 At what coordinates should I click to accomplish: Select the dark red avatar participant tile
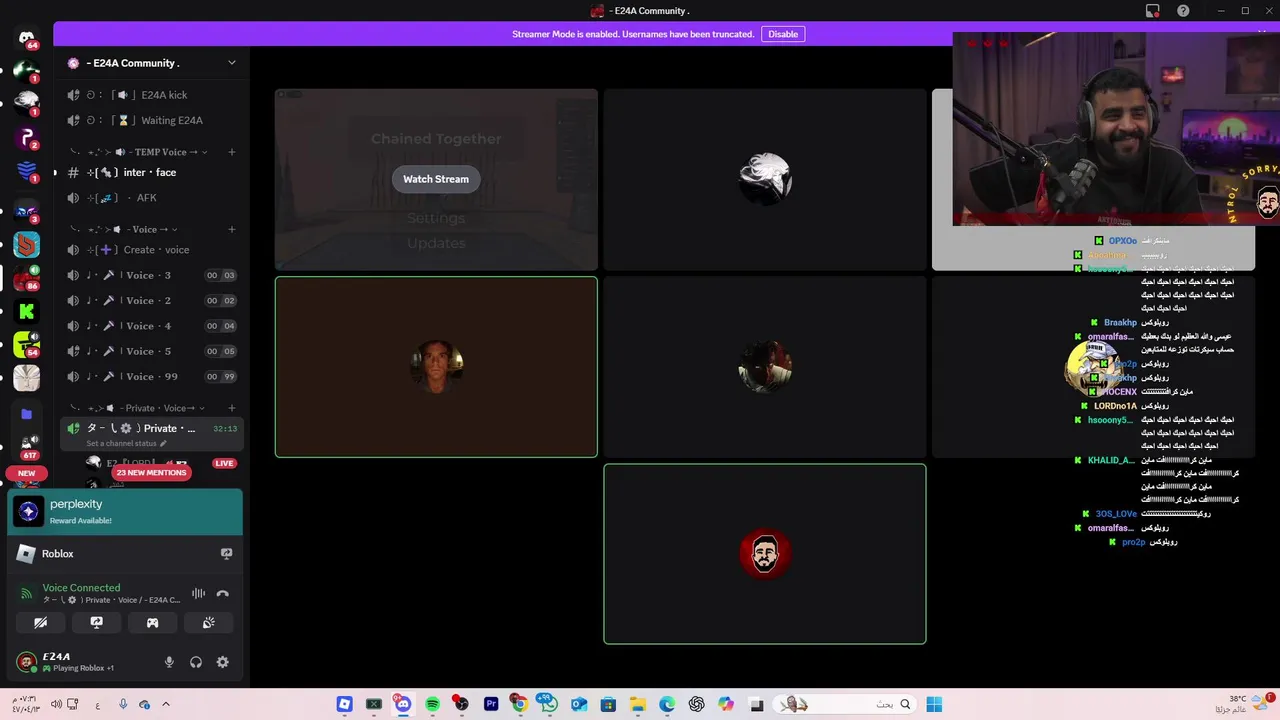pyautogui.click(x=765, y=367)
